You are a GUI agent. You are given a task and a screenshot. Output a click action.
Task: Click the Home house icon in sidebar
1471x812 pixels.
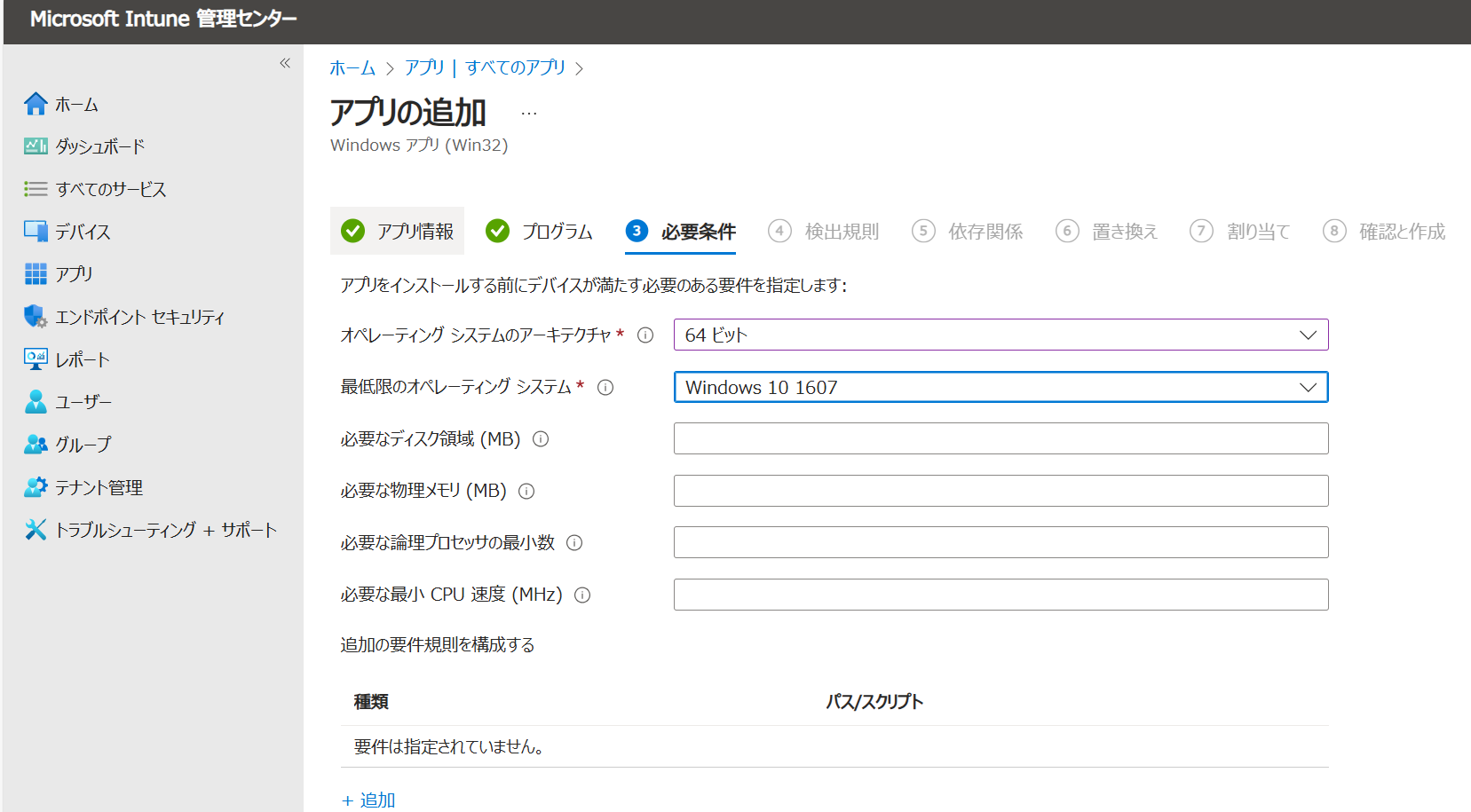pos(36,104)
